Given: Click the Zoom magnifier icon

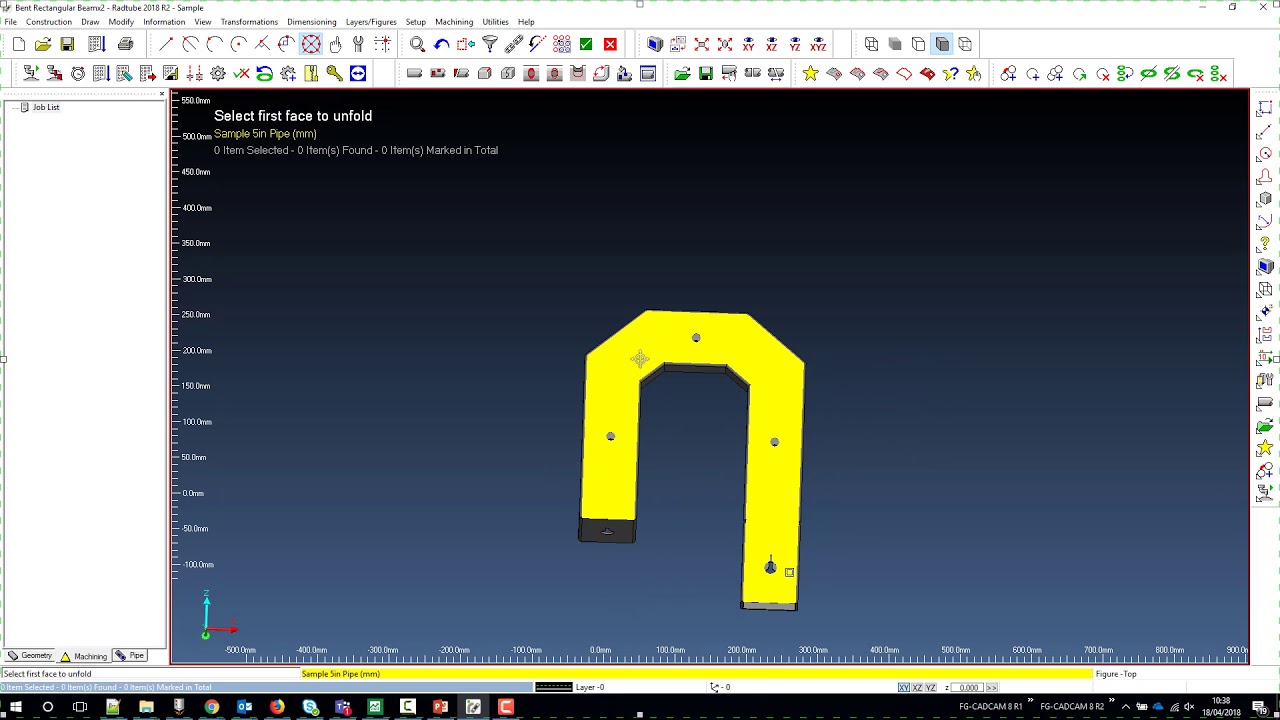Looking at the screenshot, I should pos(417,44).
